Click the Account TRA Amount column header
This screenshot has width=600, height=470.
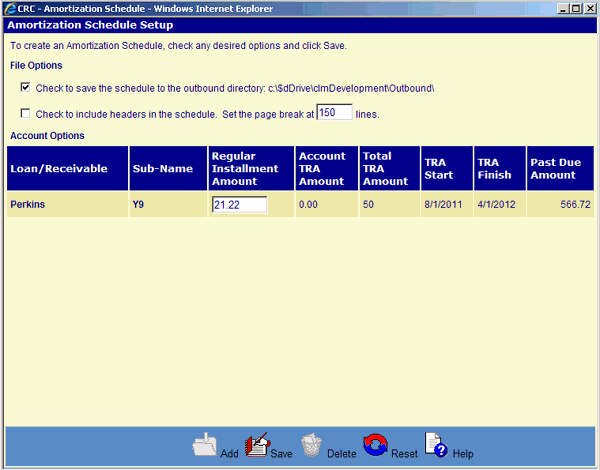point(327,168)
